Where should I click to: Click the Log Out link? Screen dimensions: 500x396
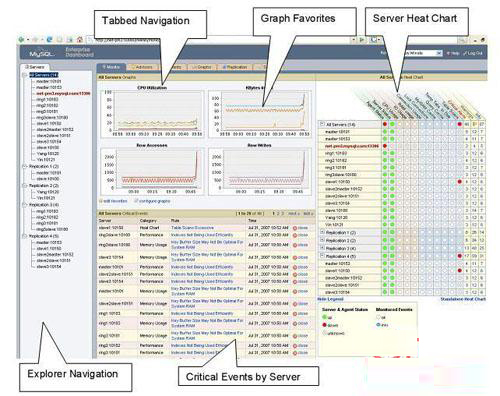coord(473,53)
